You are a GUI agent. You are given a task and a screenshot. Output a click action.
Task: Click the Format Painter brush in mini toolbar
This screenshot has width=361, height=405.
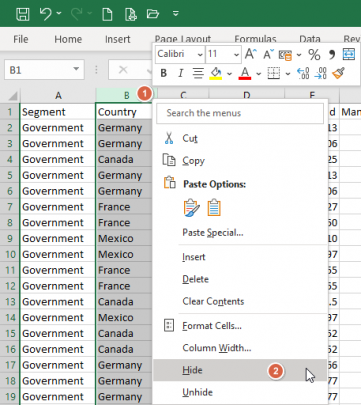pyautogui.click(x=338, y=73)
